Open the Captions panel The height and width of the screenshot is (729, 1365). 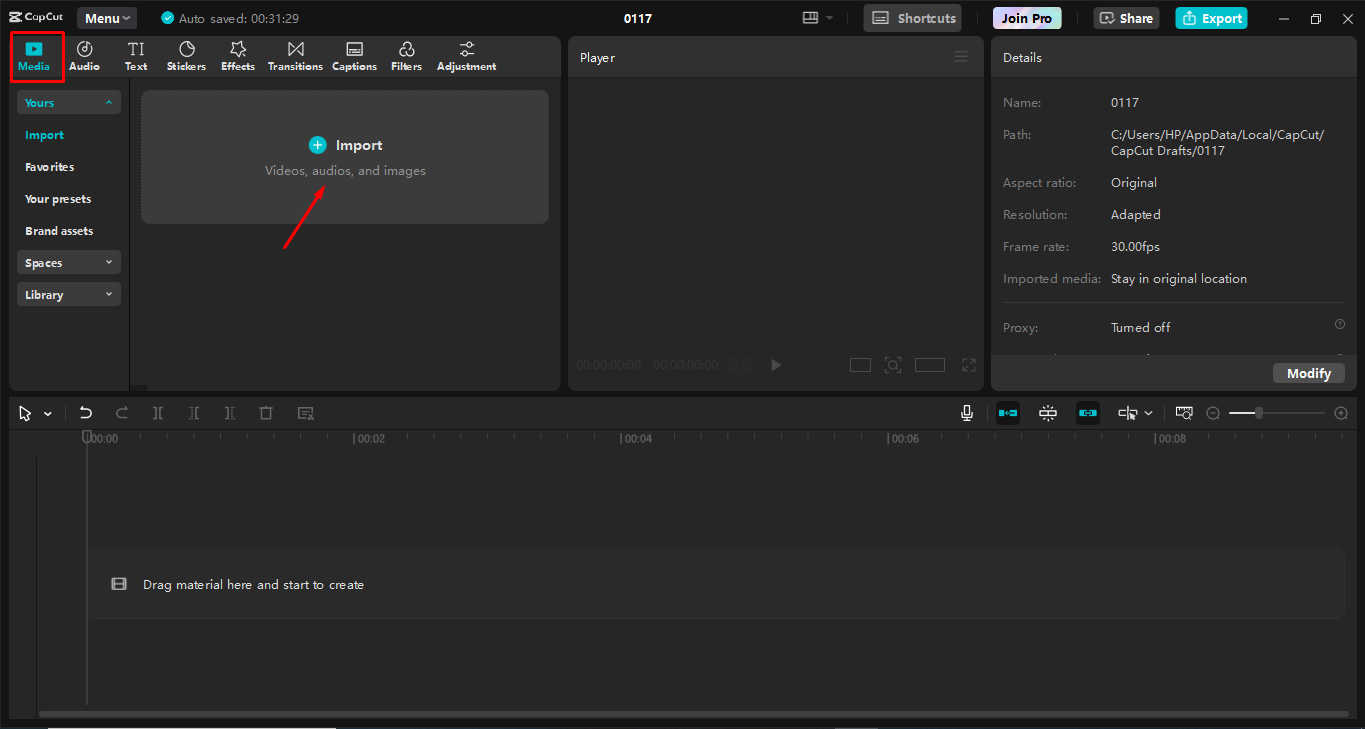tap(354, 55)
